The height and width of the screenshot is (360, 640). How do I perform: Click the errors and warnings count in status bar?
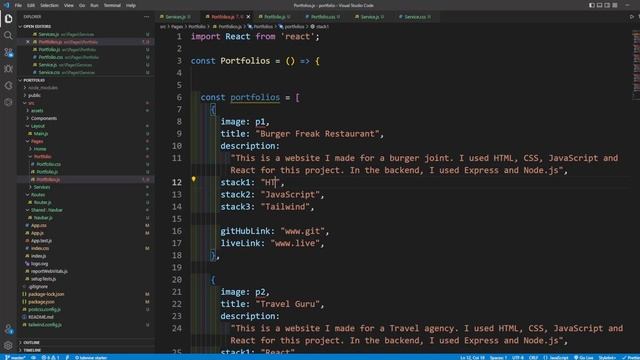50,358
